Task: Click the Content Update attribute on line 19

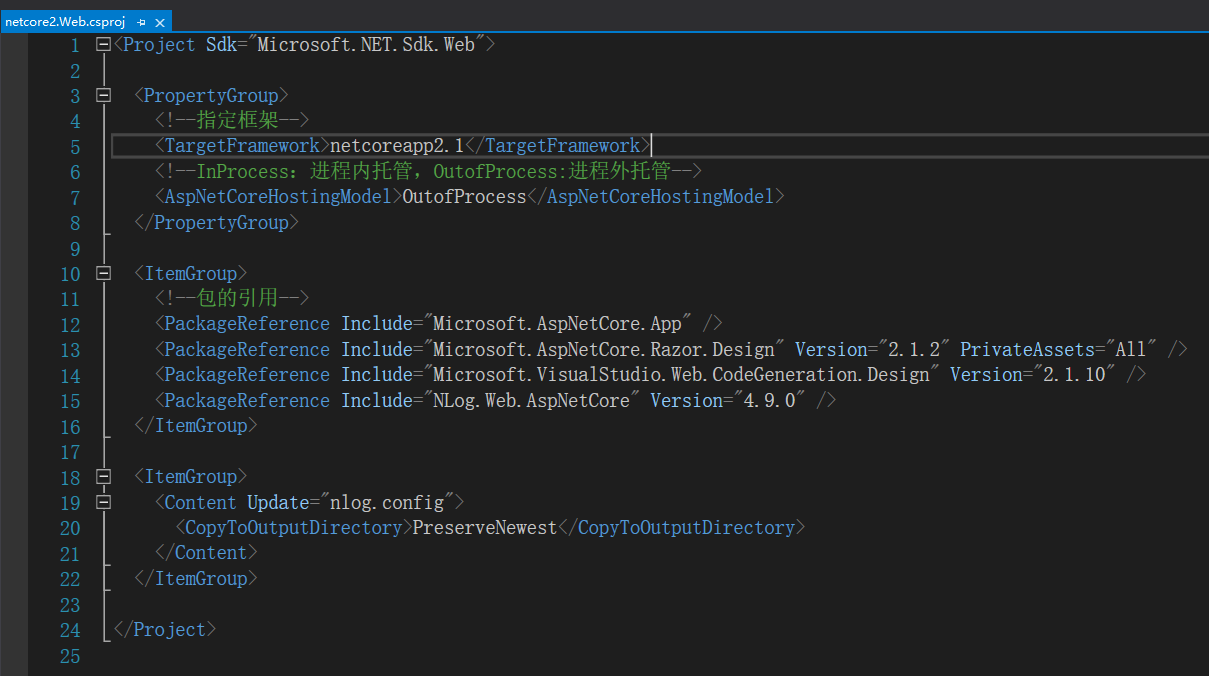Action: (x=278, y=503)
